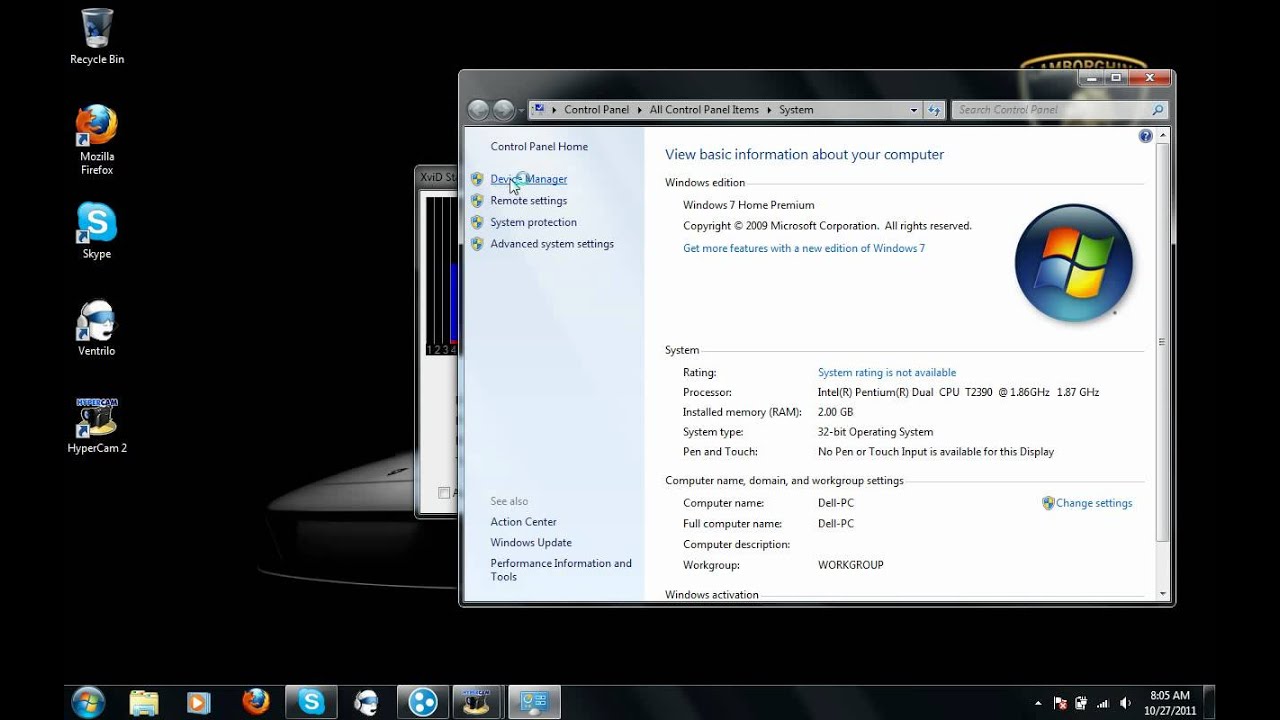Image resolution: width=1280 pixels, height=720 pixels.
Task: Select the 2.00 GB memory value
Action: [835, 412]
